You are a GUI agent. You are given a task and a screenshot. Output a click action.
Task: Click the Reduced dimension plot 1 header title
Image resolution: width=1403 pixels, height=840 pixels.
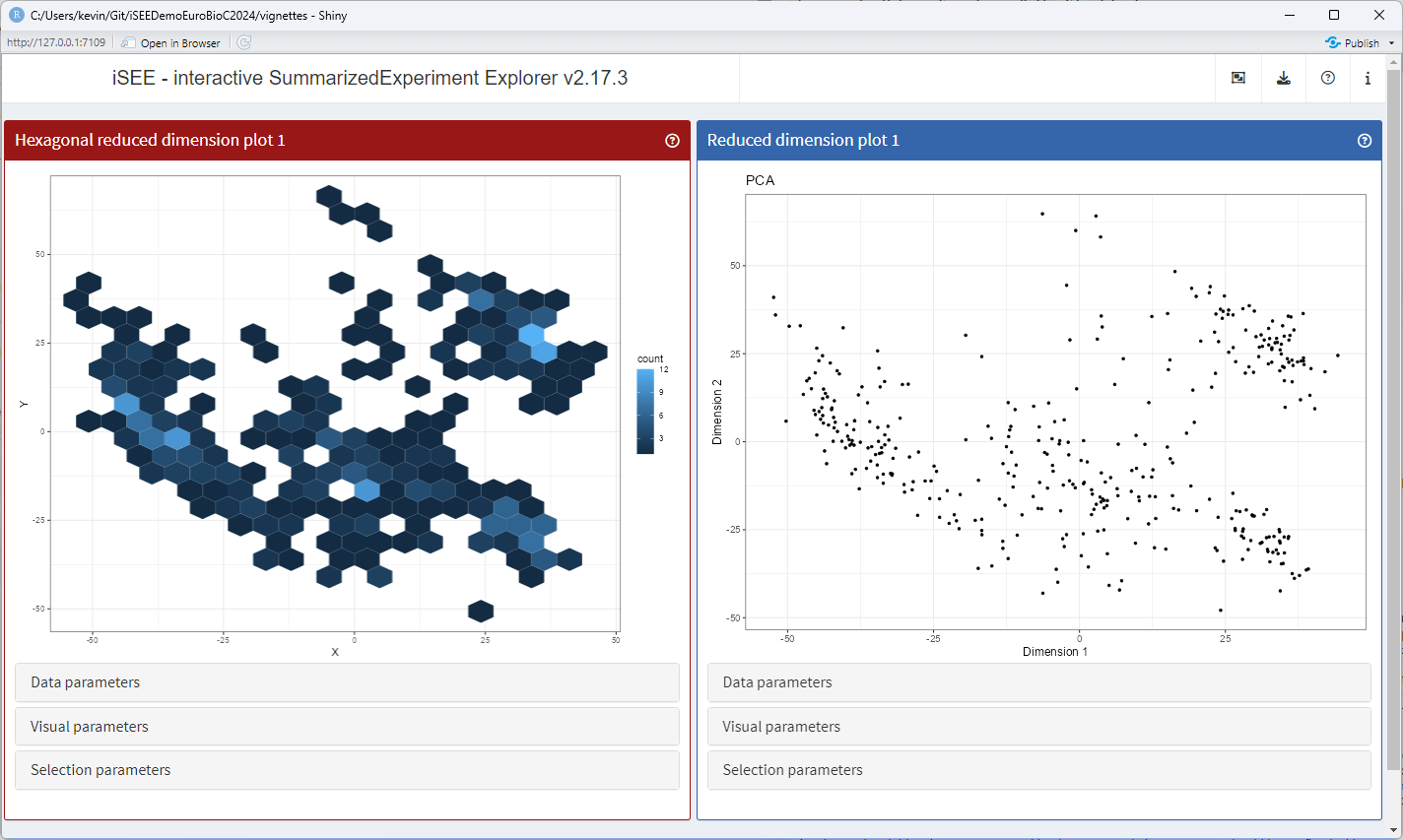[x=803, y=140]
